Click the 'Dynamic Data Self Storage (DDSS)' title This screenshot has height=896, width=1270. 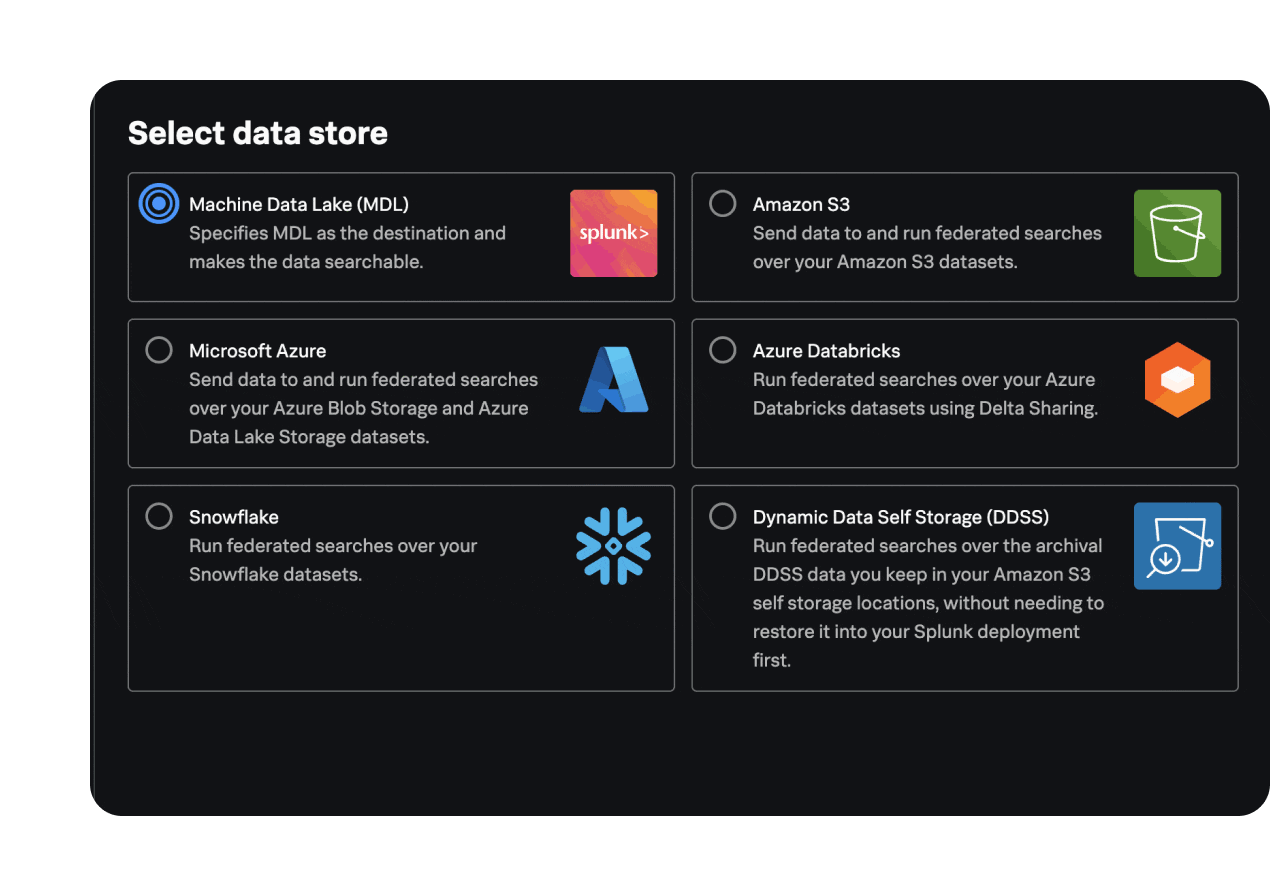pyautogui.click(x=901, y=517)
